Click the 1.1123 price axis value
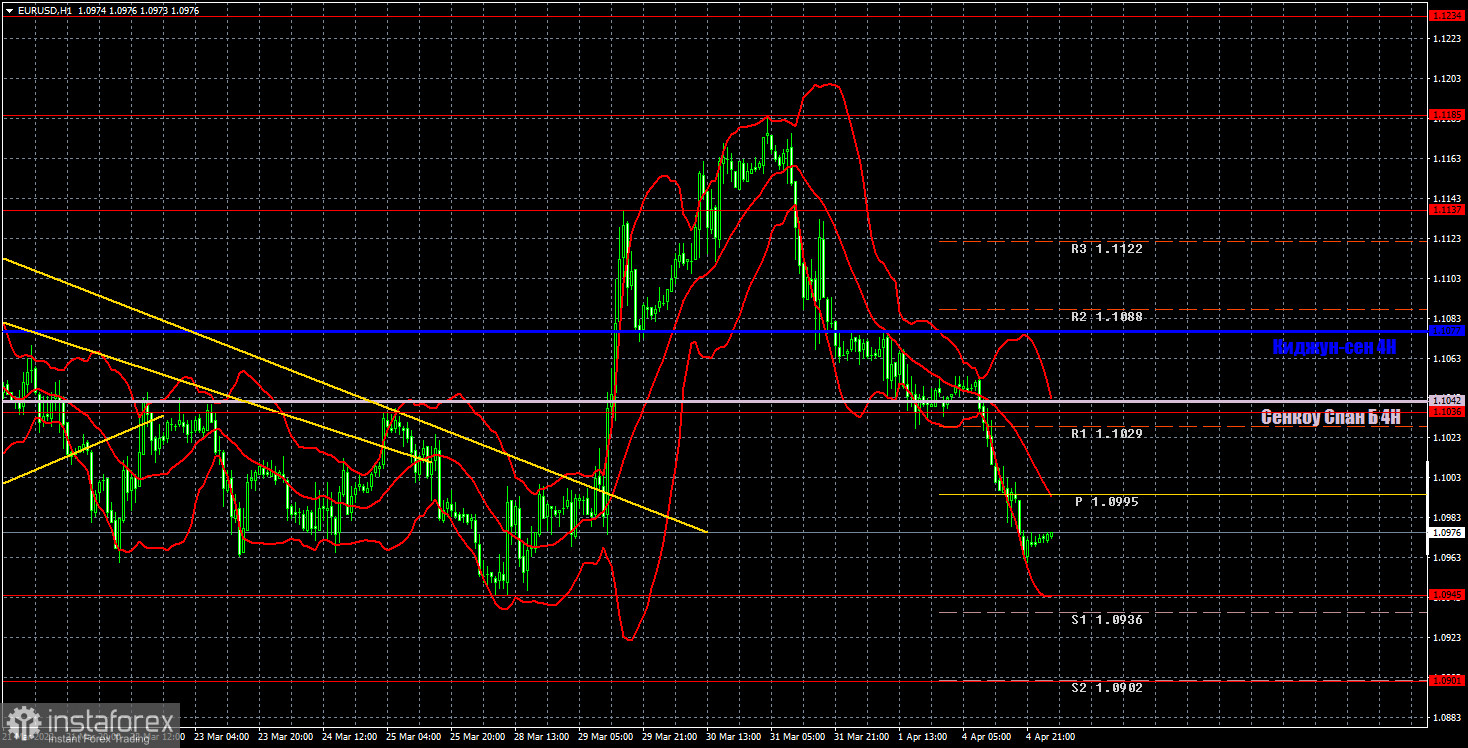 [1448, 238]
